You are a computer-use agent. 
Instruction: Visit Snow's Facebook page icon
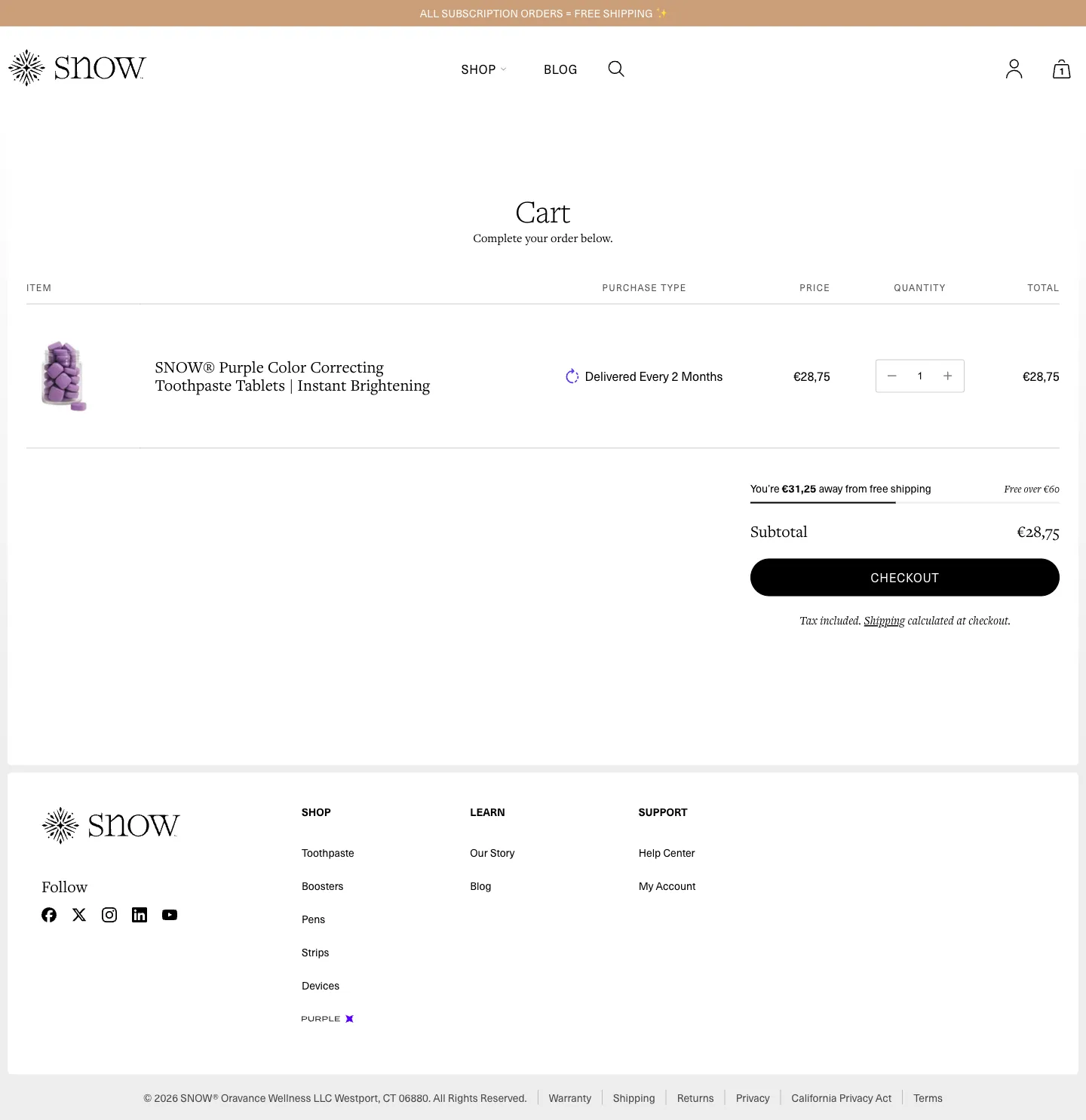49,915
